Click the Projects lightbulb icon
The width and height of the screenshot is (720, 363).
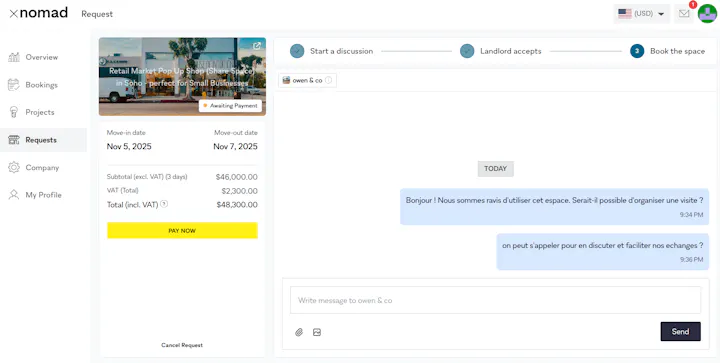[14, 112]
